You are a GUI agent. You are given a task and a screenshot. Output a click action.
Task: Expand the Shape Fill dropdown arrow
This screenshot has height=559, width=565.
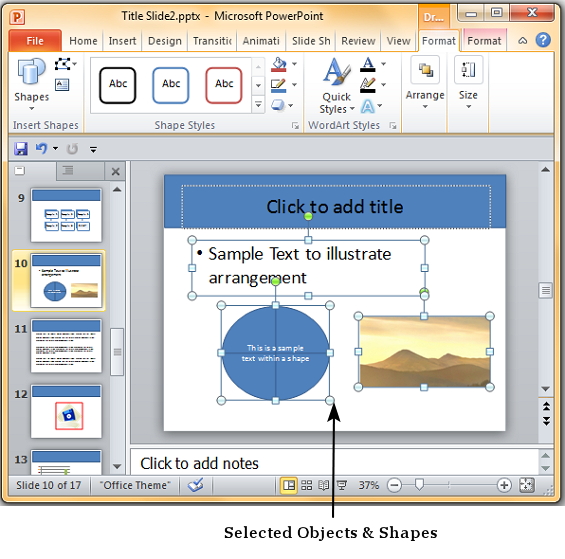294,64
